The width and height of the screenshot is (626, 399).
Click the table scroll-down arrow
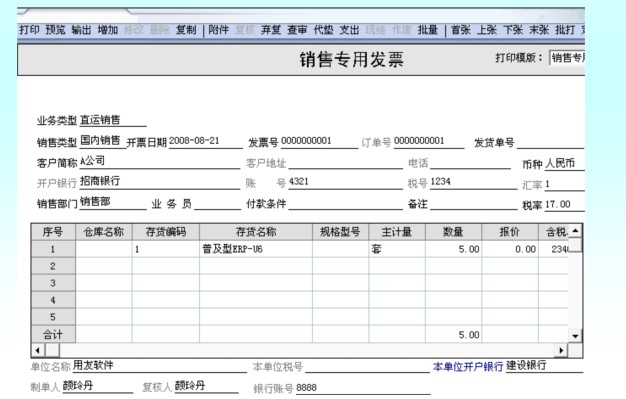tap(575, 336)
